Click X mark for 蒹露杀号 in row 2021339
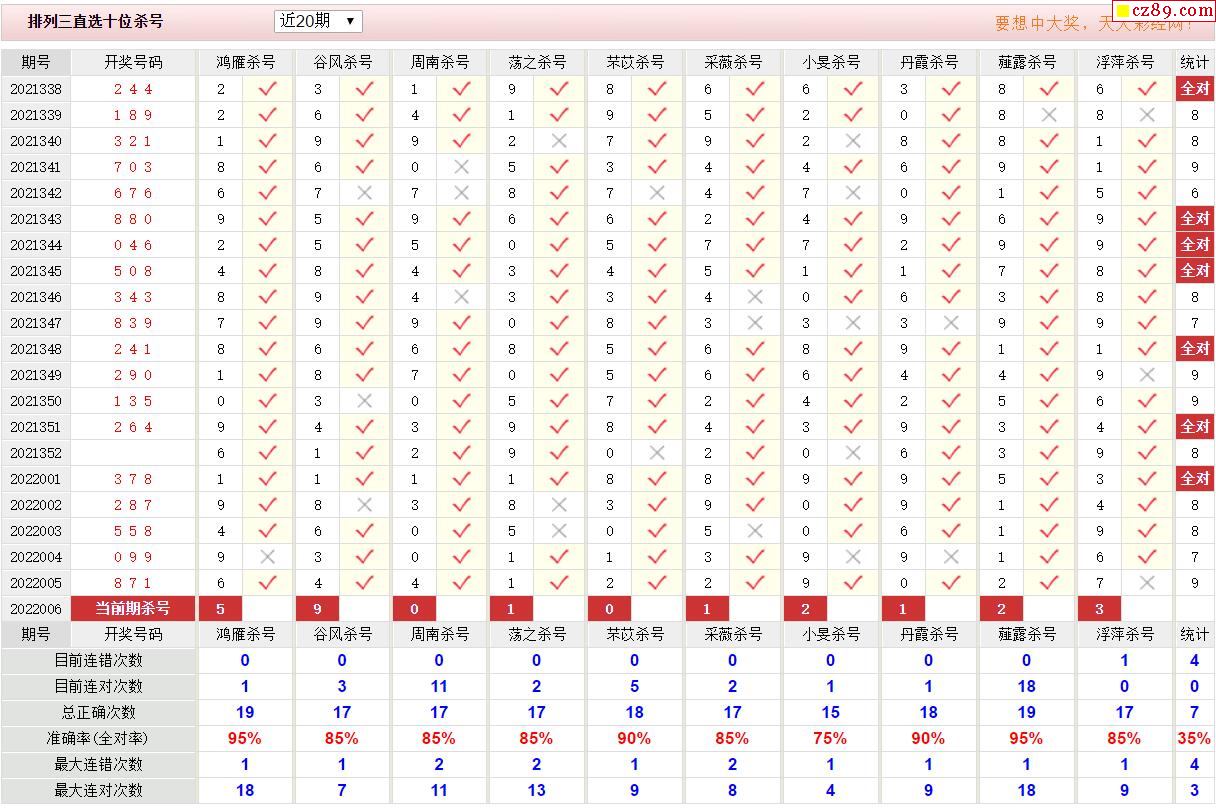 (x=1049, y=115)
